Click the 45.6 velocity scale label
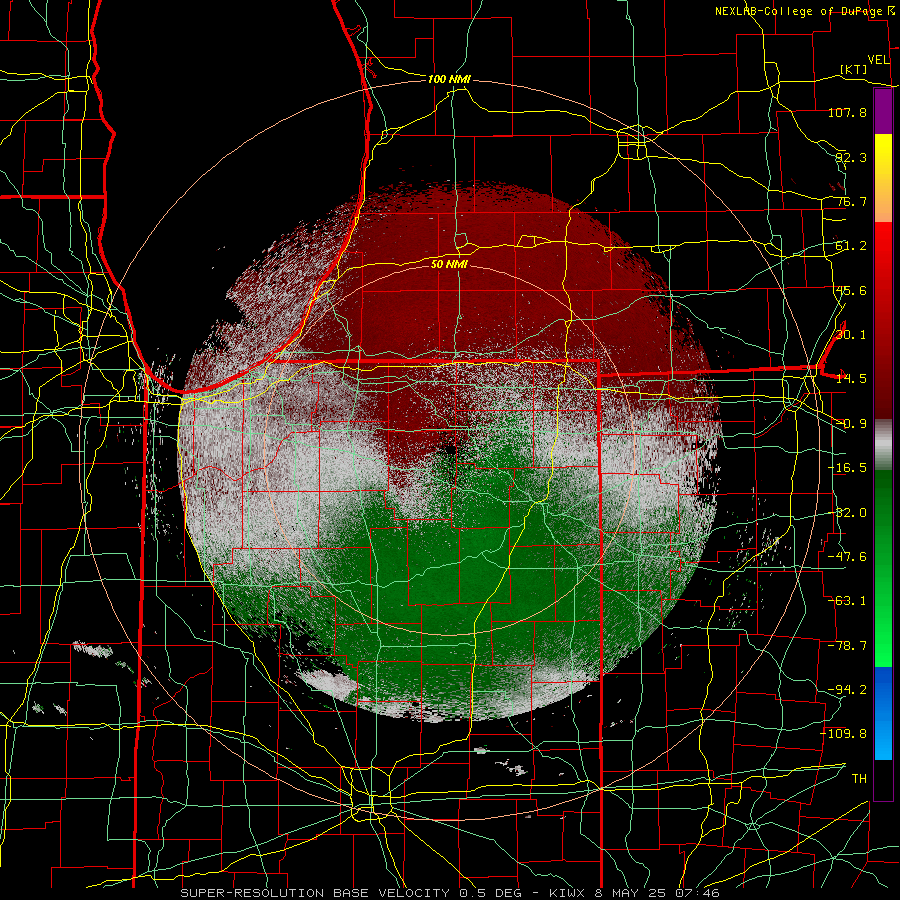The height and width of the screenshot is (900, 900). [851, 290]
